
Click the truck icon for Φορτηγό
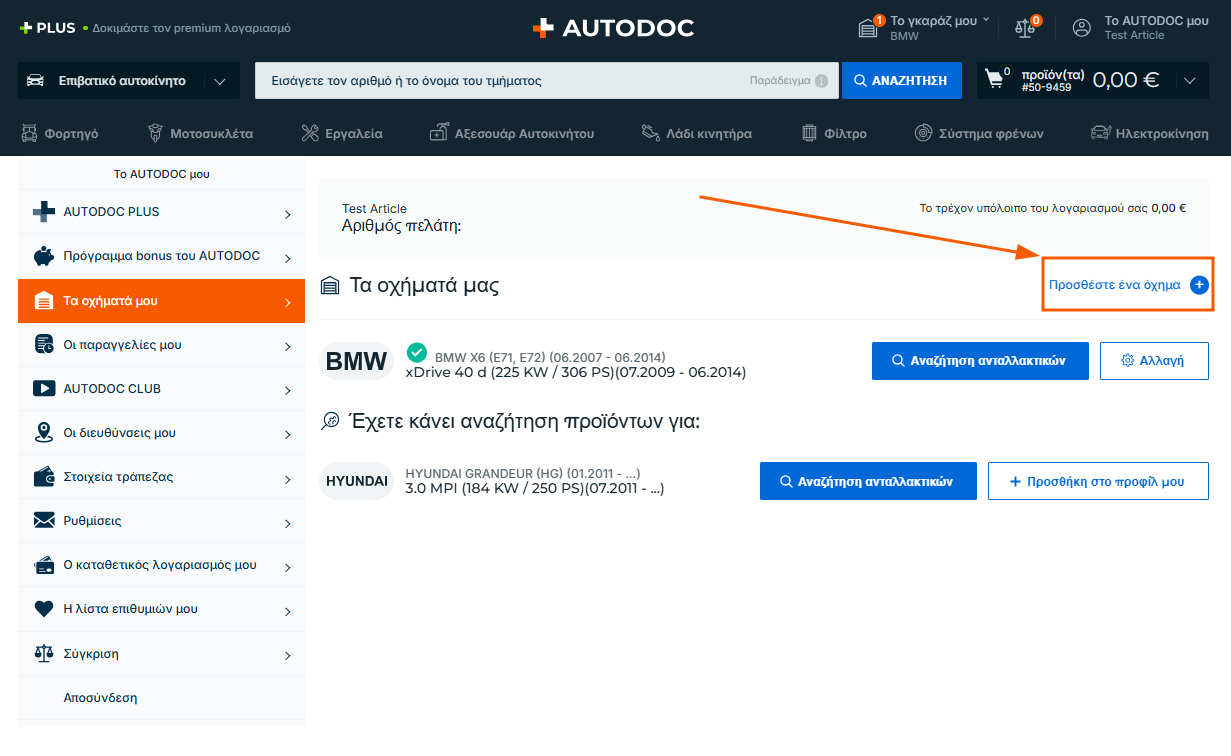tap(29, 133)
